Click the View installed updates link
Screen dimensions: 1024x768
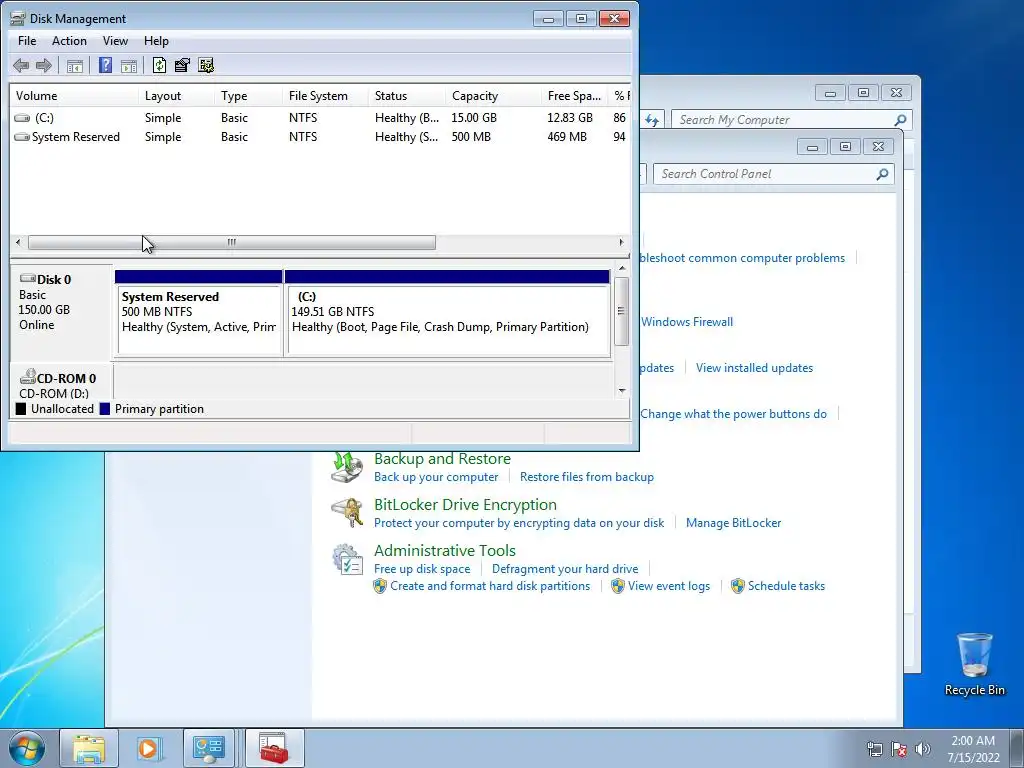coord(754,368)
